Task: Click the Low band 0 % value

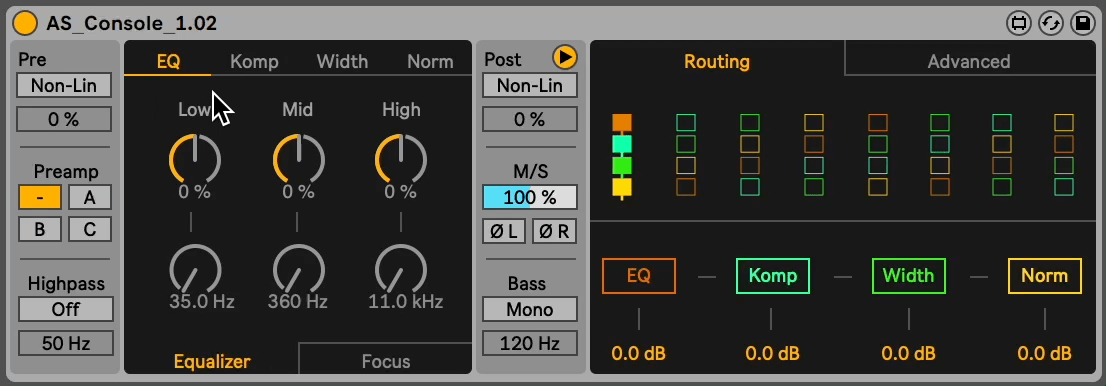Action: 195,192
